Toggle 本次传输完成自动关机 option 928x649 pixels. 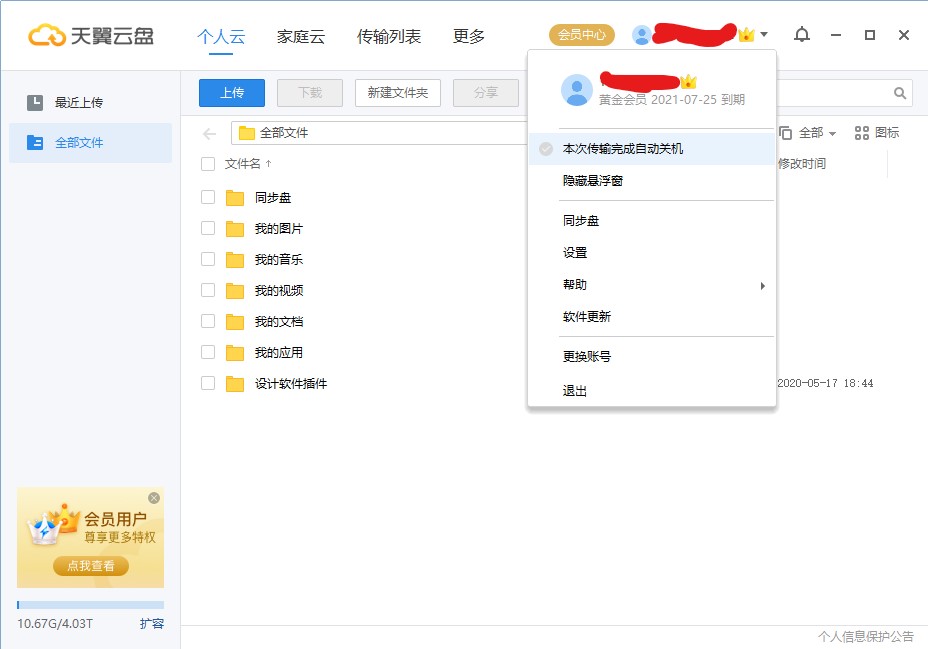point(652,149)
